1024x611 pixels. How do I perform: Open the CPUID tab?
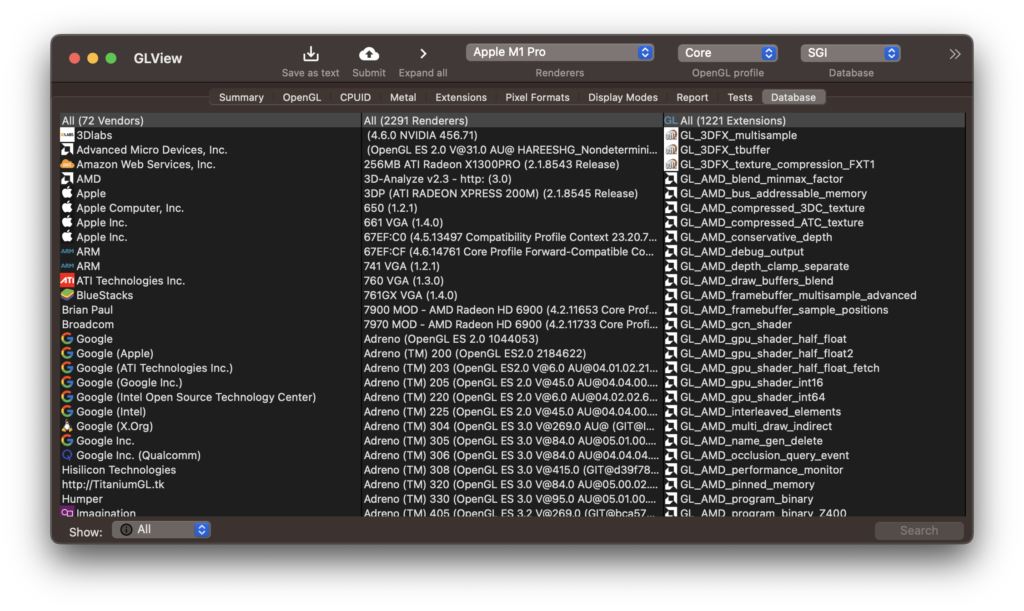[355, 97]
